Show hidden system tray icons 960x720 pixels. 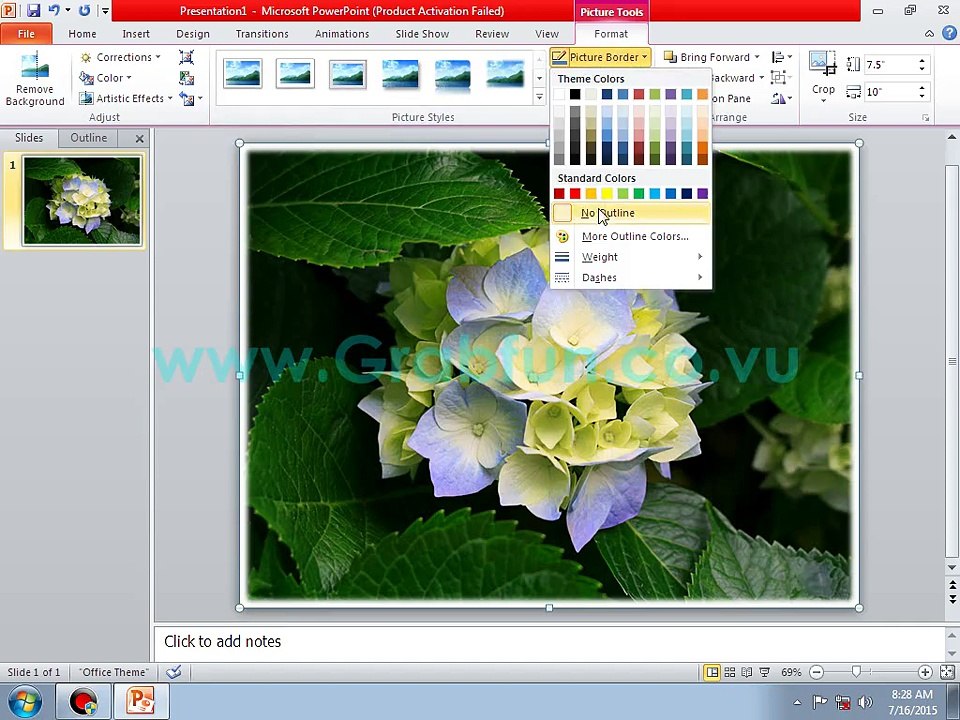[797, 702]
